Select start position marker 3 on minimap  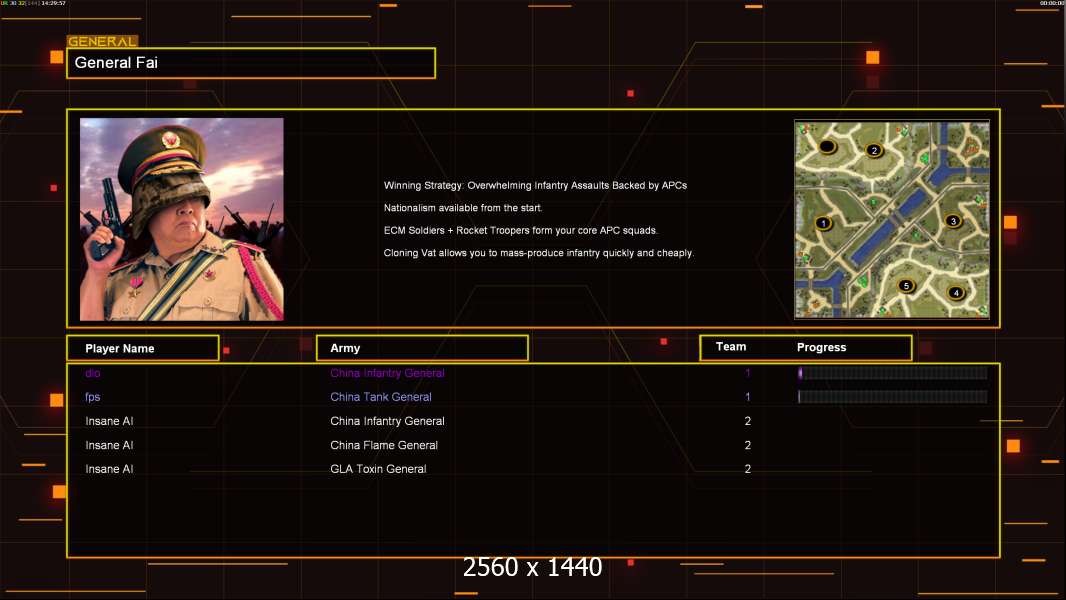pyautogui.click(x=953, y=221)
